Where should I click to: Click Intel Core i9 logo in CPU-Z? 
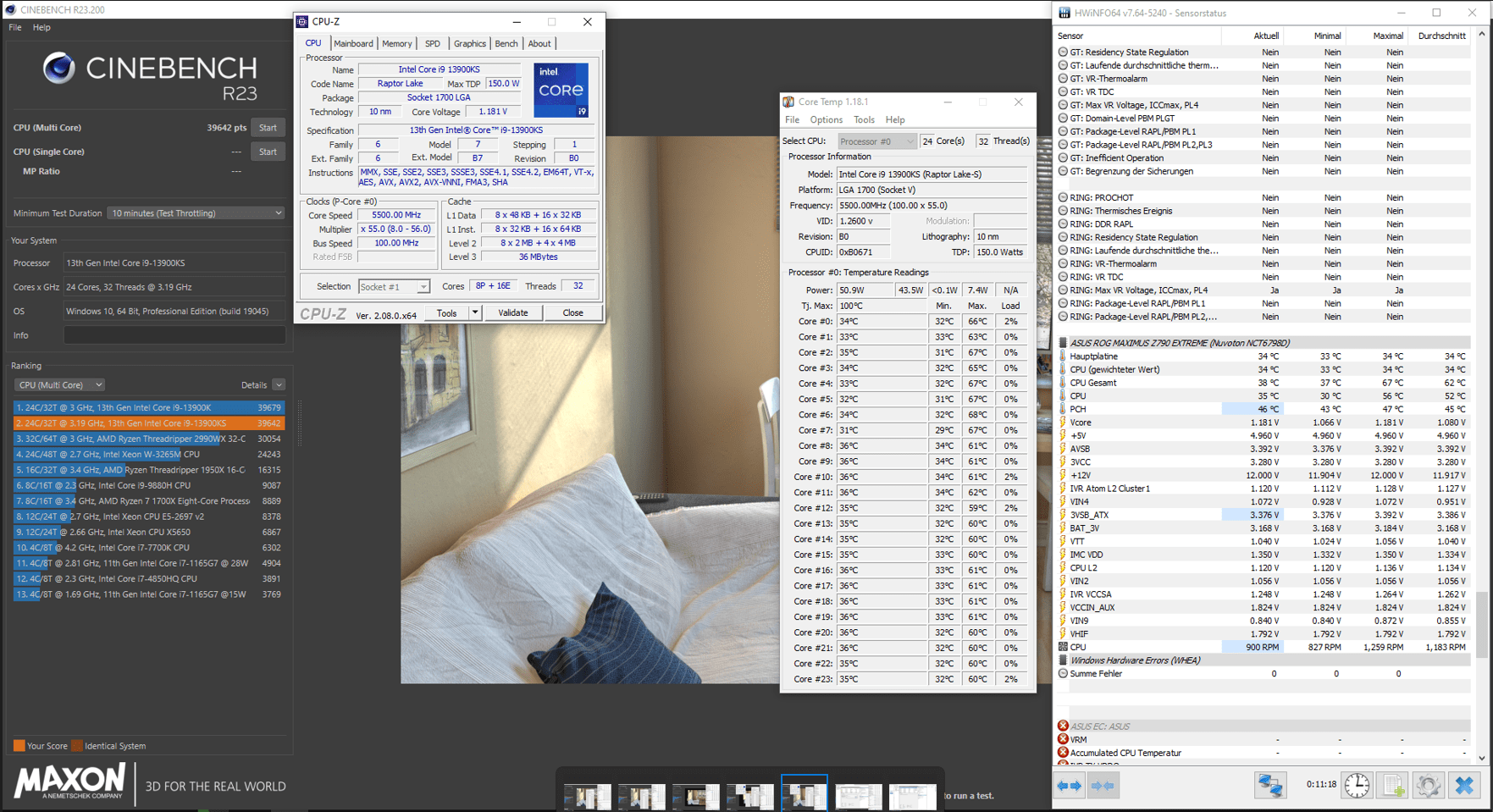click(x=561, y=90)
